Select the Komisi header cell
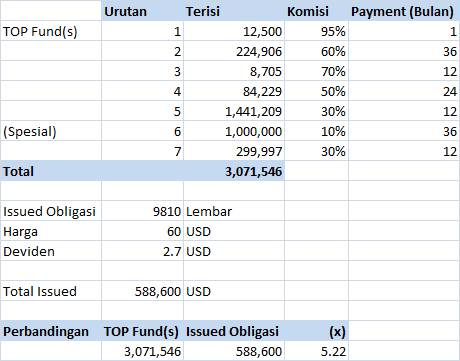Viewport: 460px width, 361px height. point(316,11)
